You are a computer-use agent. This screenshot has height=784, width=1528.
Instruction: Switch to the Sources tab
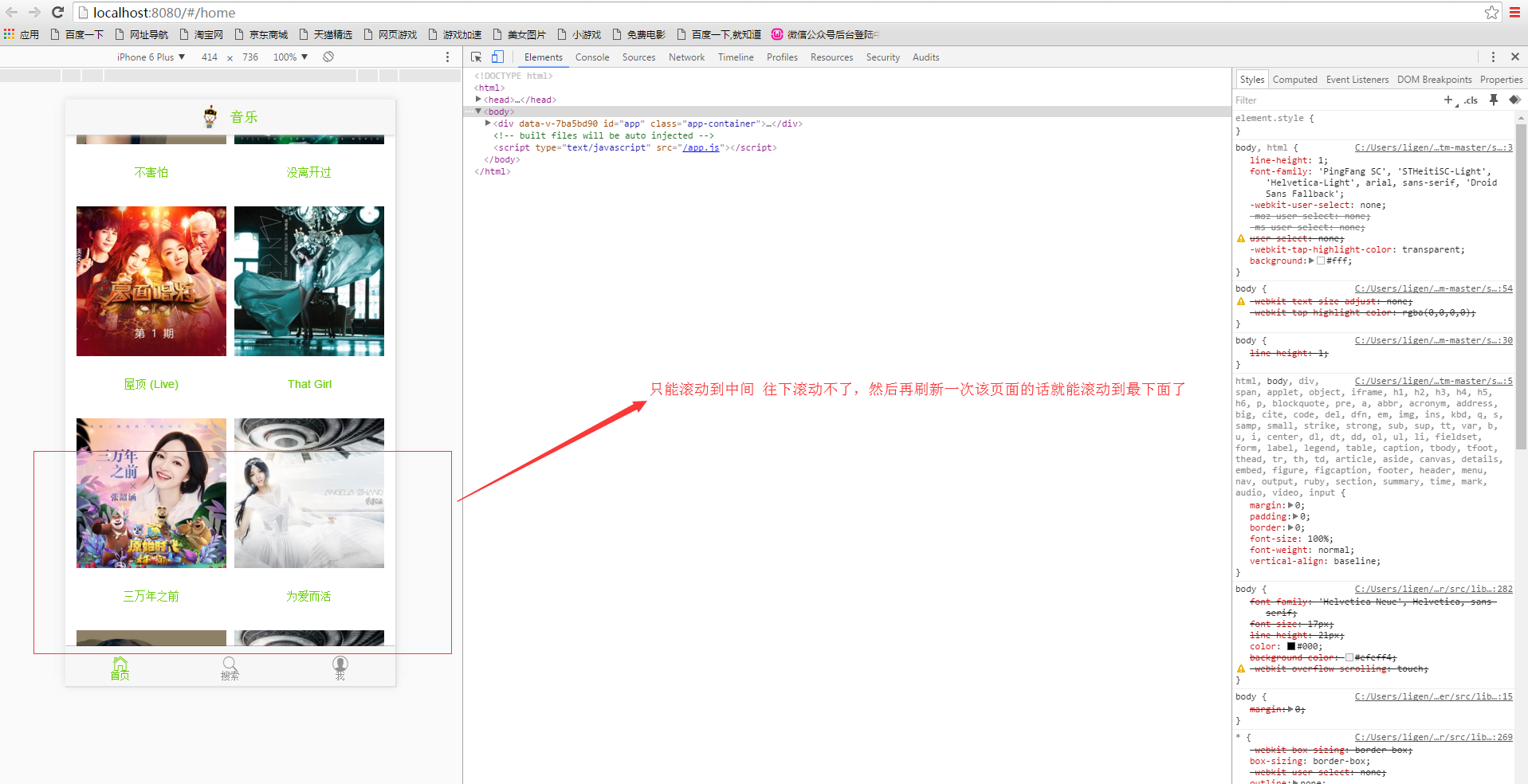[x=638, y=57]
